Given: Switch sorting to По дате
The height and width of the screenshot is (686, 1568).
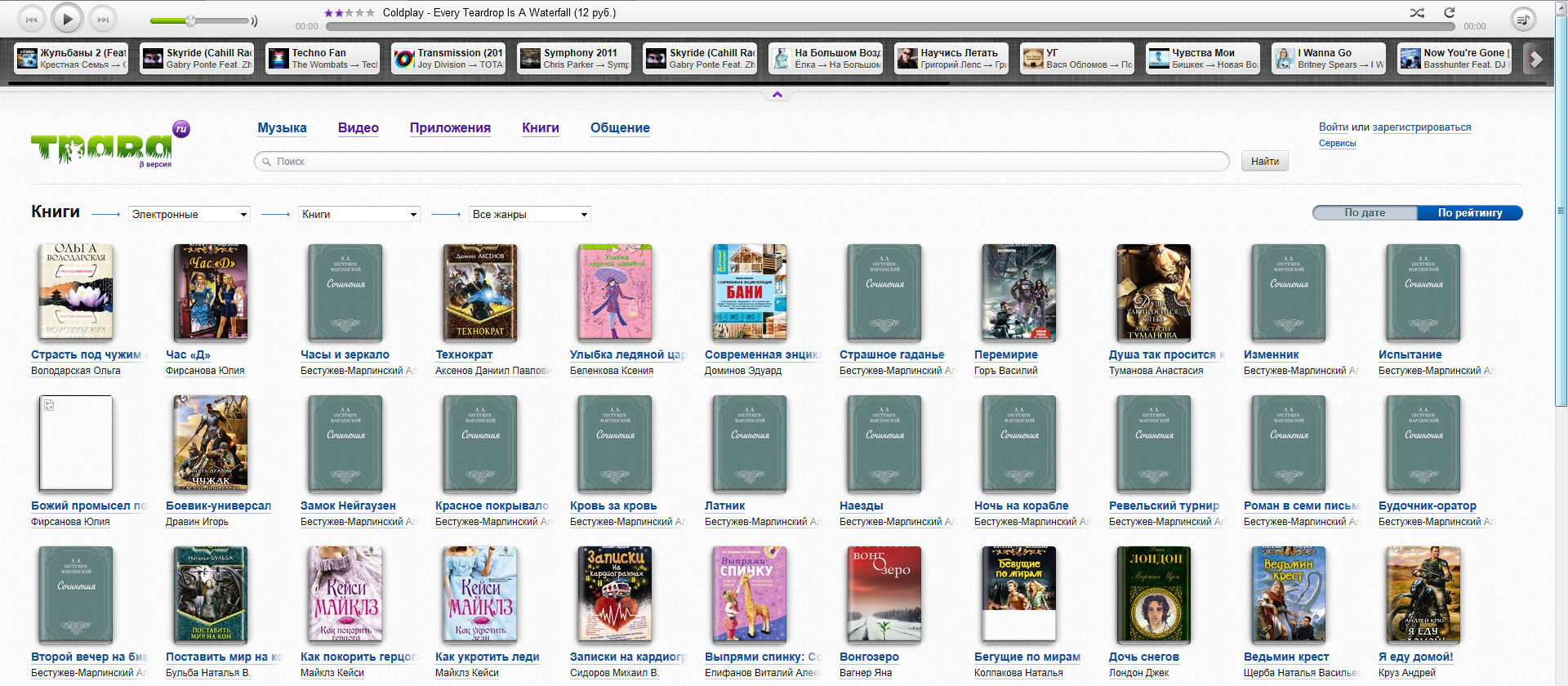Looking at the screenshot, I should (1365, 213).
